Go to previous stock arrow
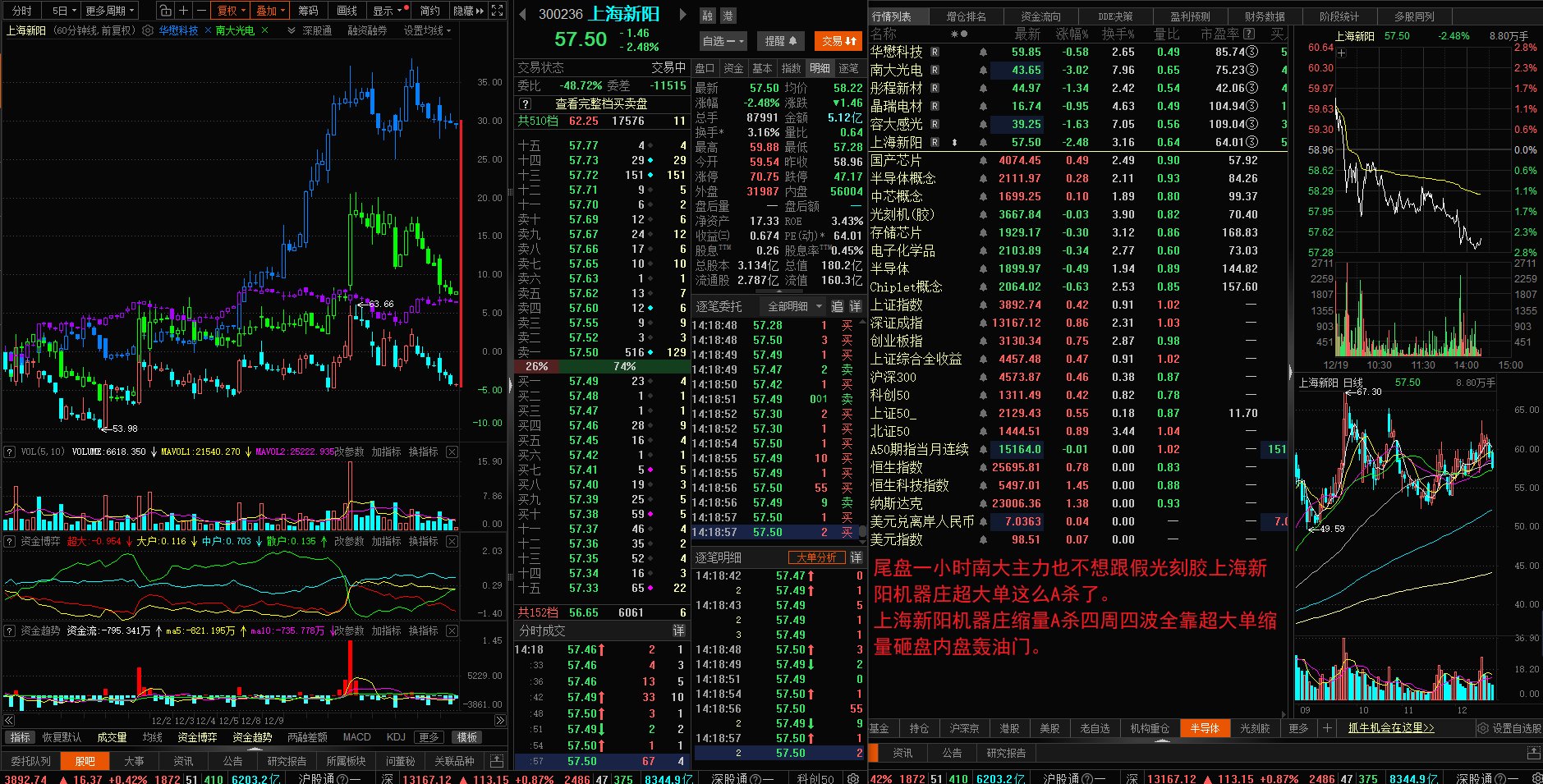Viewport: 1543px width, 784px height. point(522,15)
